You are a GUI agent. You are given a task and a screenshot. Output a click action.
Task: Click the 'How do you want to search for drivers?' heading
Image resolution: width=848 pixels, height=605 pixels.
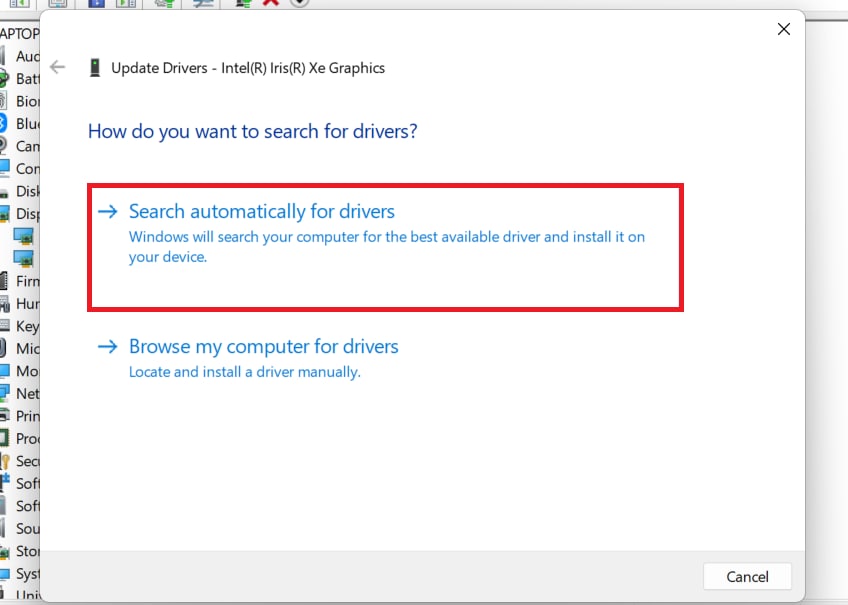point(253,131)
